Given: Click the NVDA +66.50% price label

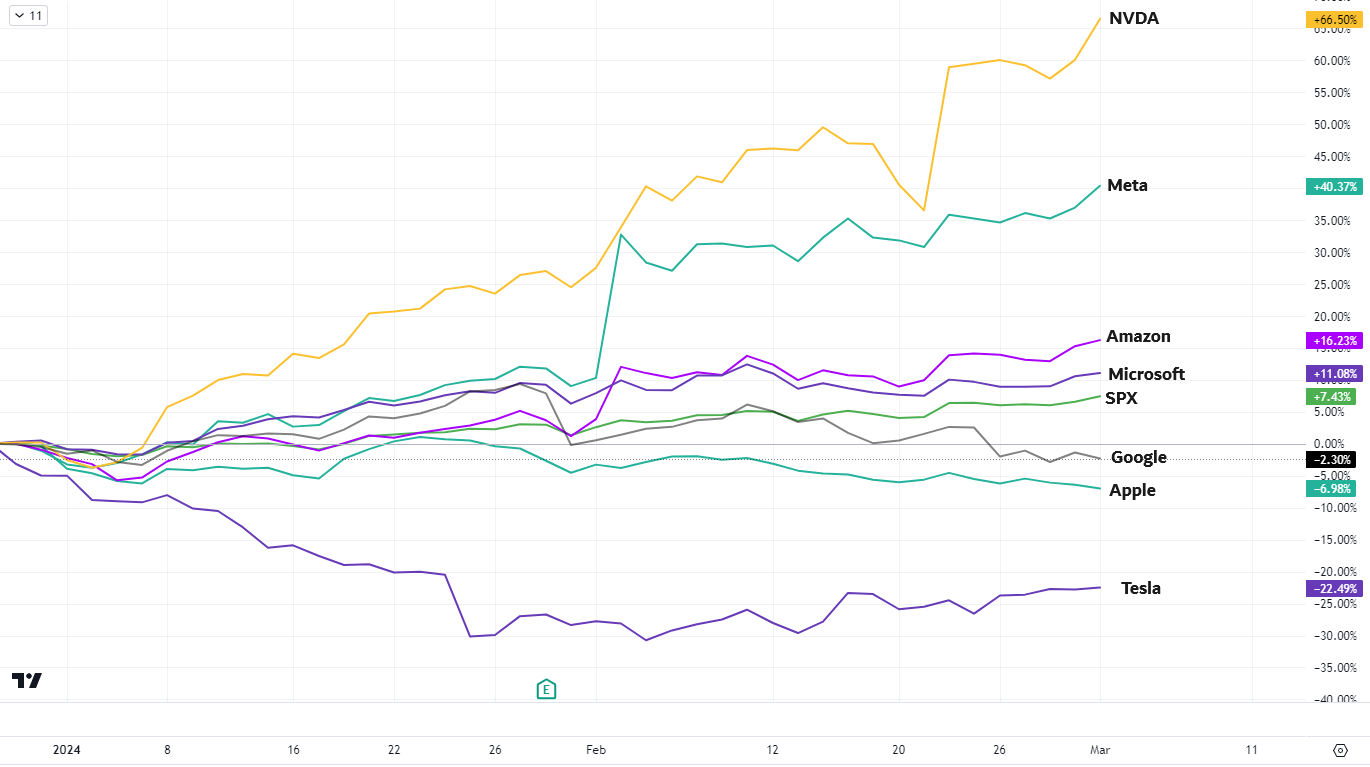Looking at the screenshot, I should 1333,20.
